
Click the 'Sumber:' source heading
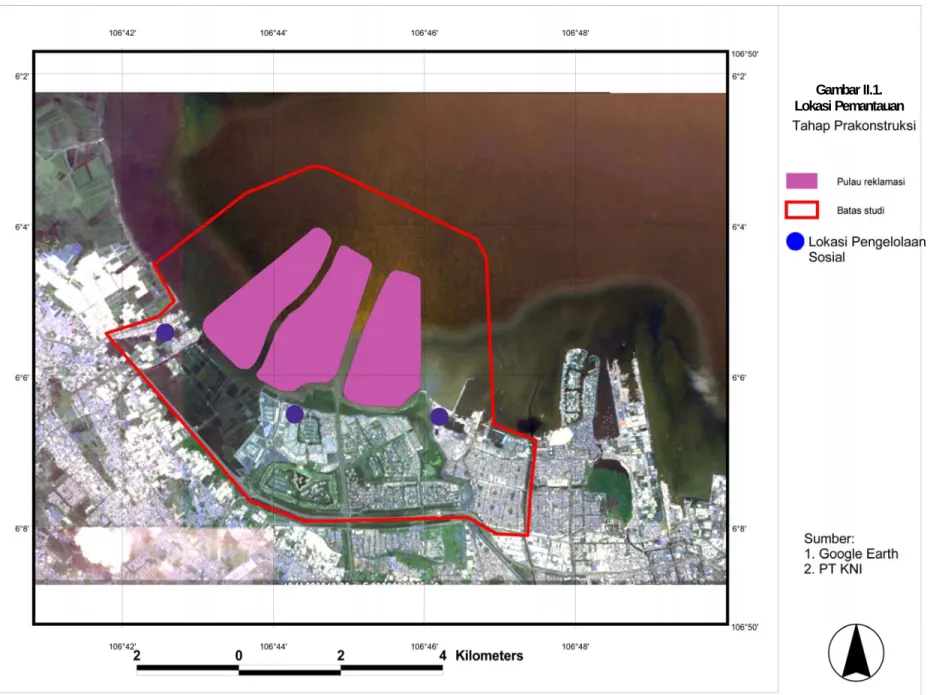(x=829, y=539)
